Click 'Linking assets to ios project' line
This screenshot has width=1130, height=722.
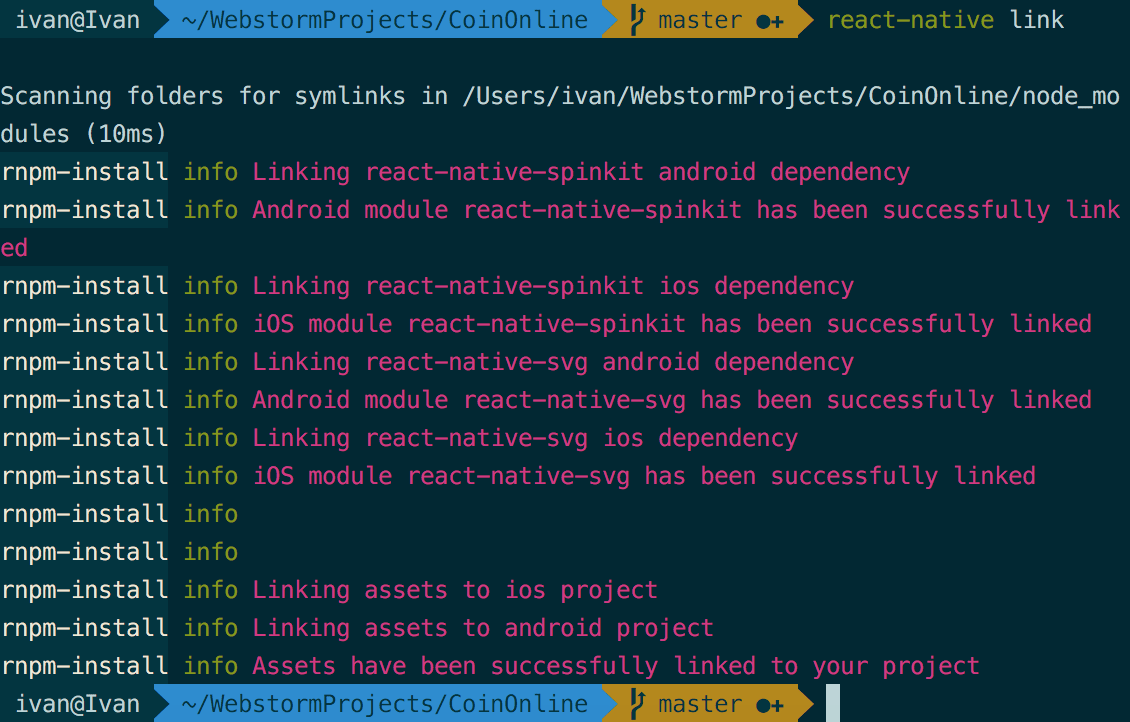pos(455,590)
